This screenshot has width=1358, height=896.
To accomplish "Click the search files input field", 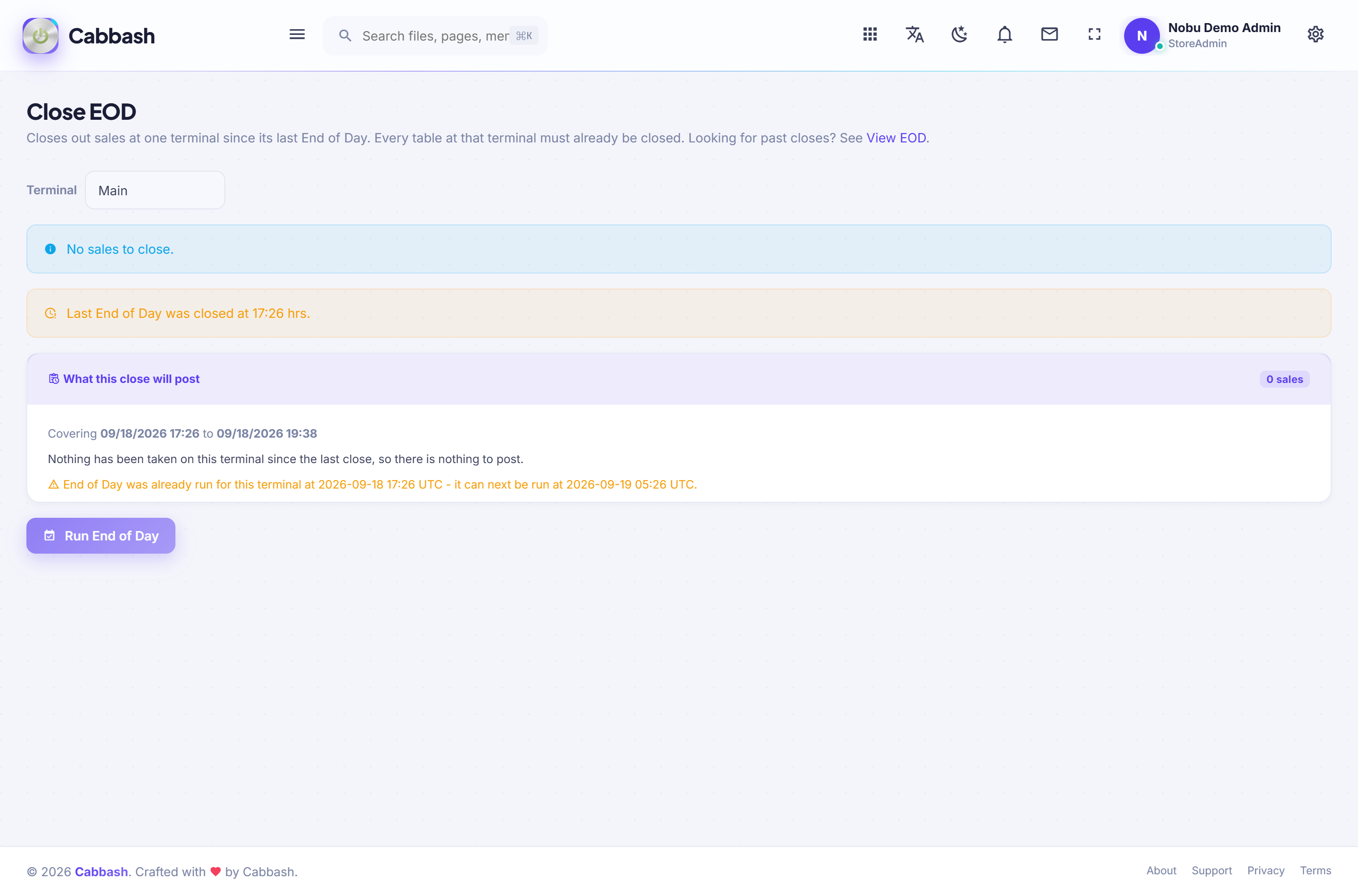I will [x=435, y=36].
